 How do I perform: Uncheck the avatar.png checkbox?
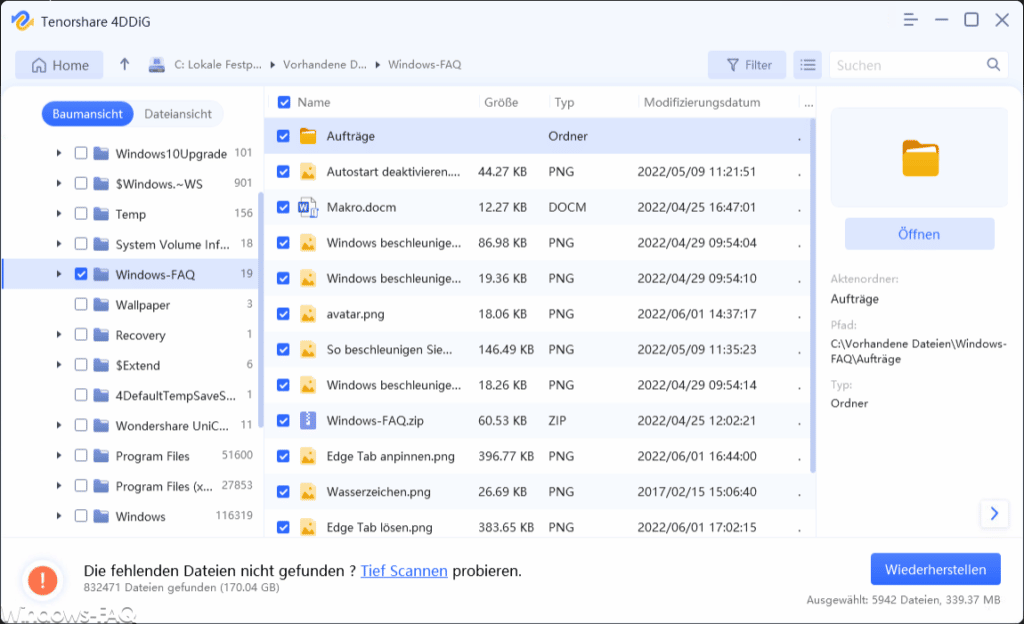(283, 314)
